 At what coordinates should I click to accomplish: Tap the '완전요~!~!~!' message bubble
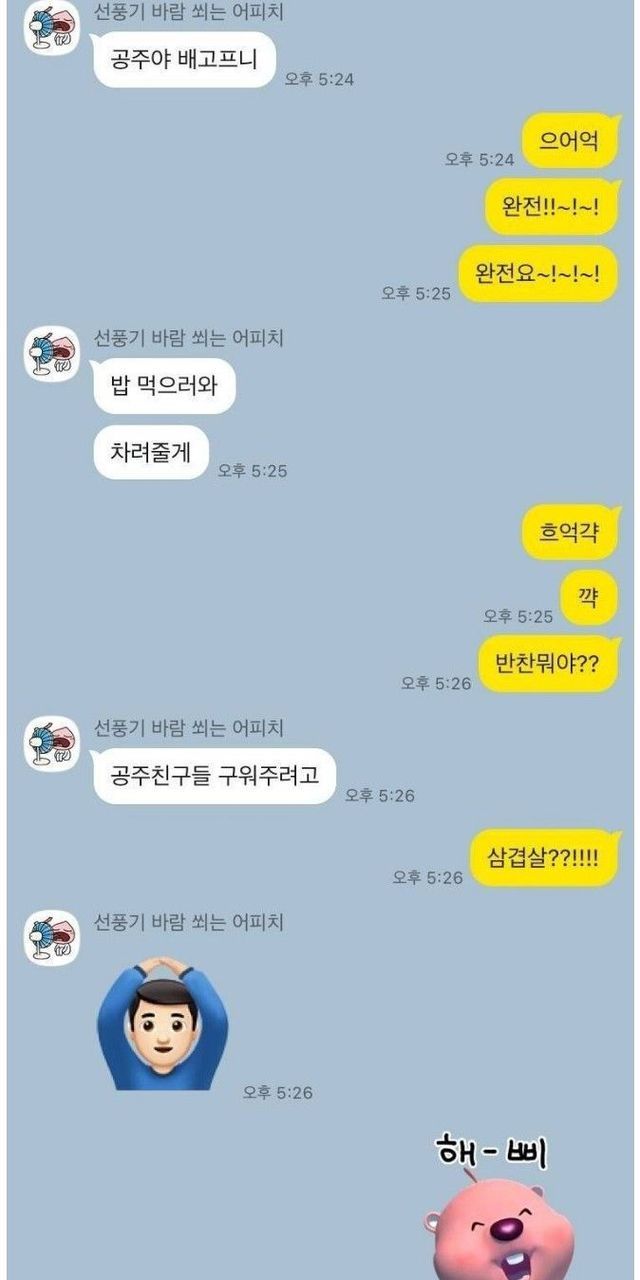(539, 274)
